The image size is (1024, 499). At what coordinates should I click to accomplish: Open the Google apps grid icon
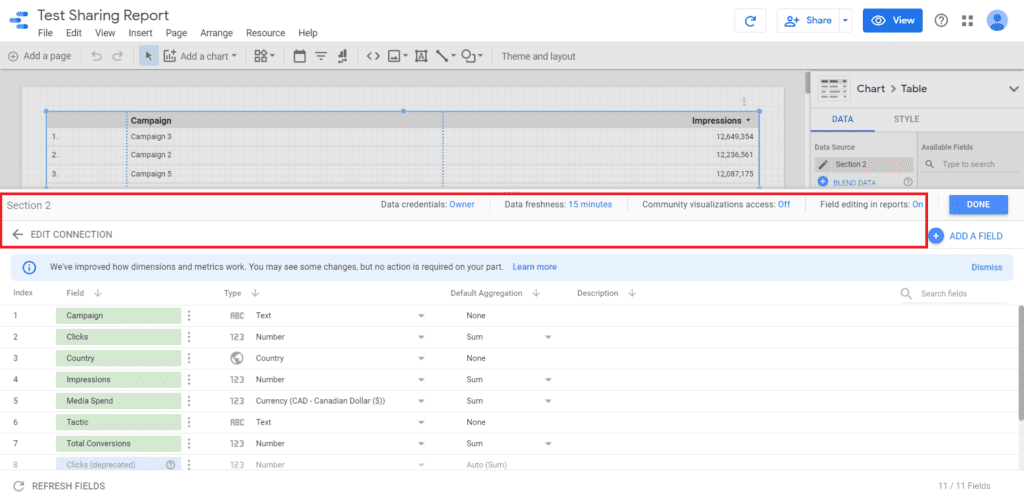(968, 20)
